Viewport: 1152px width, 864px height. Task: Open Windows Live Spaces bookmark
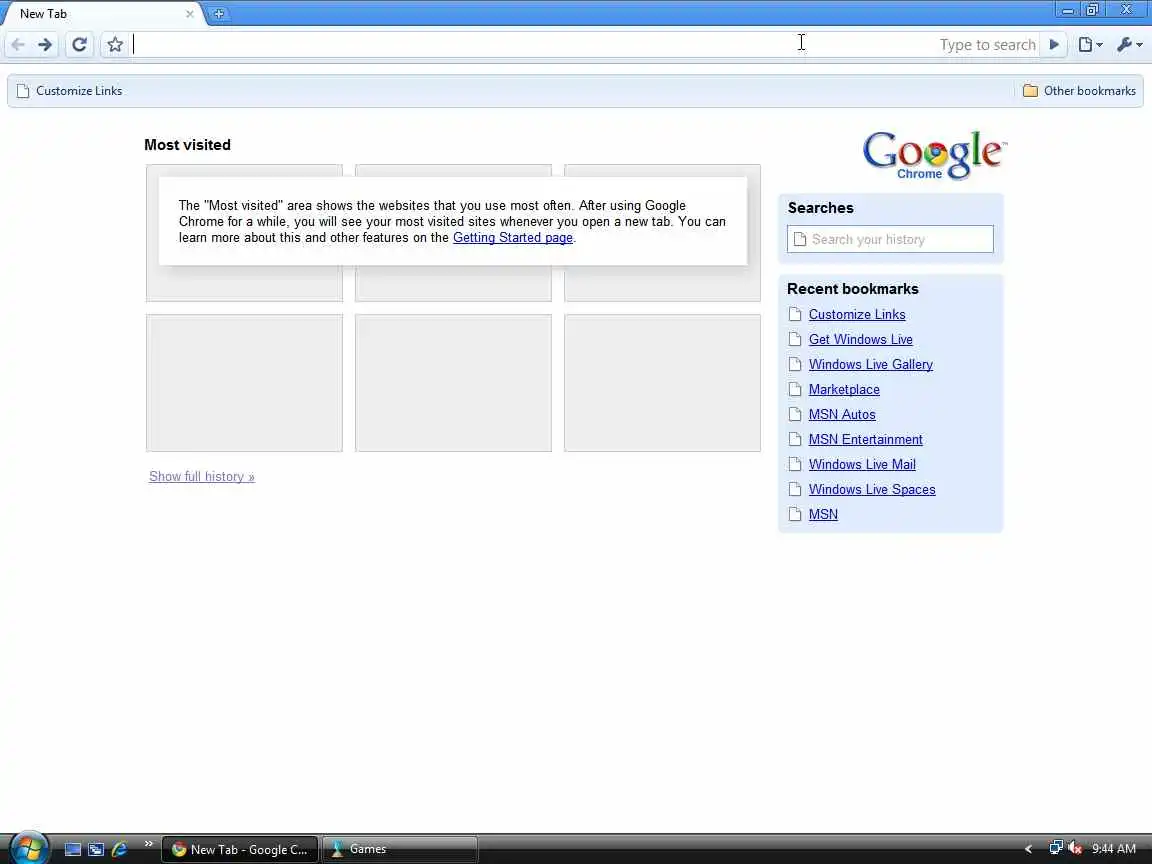click(872, 489)
